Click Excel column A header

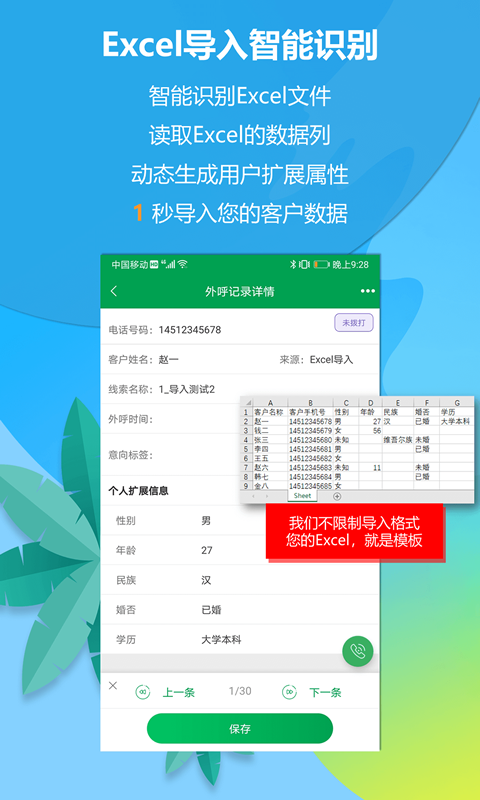click(x=270, y=403)
